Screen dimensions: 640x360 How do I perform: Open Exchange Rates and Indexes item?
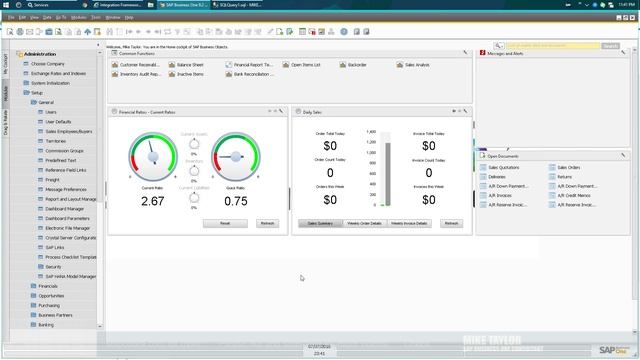(58, 73)
